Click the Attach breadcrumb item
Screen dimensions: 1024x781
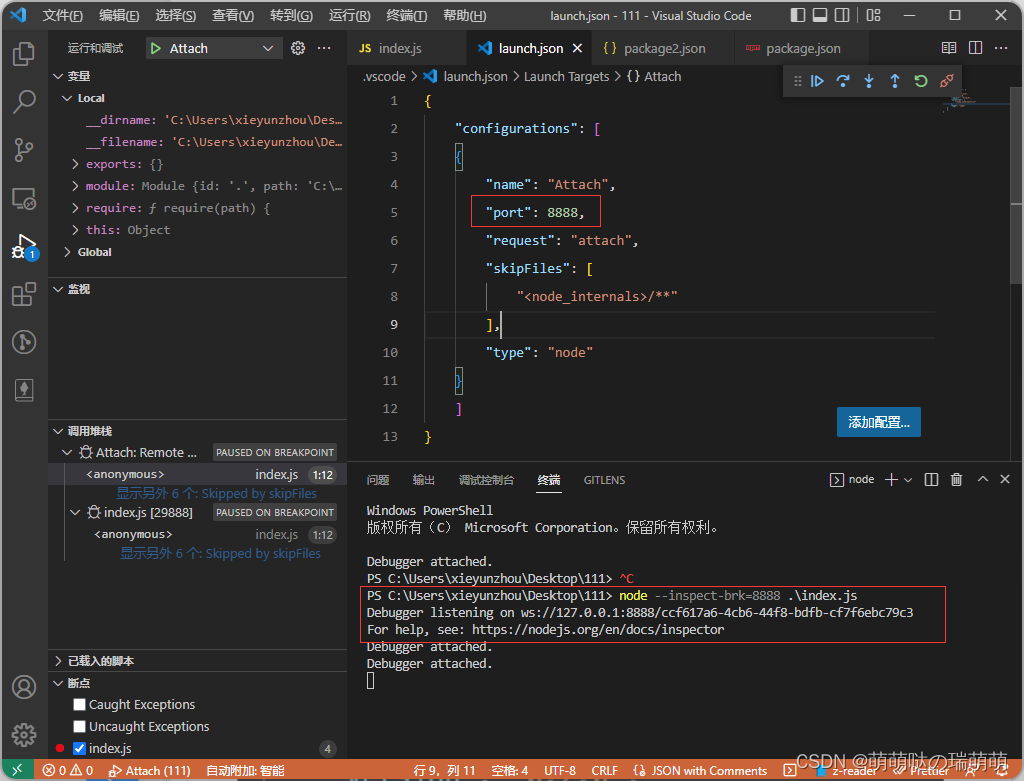click(x=654, y=76)
